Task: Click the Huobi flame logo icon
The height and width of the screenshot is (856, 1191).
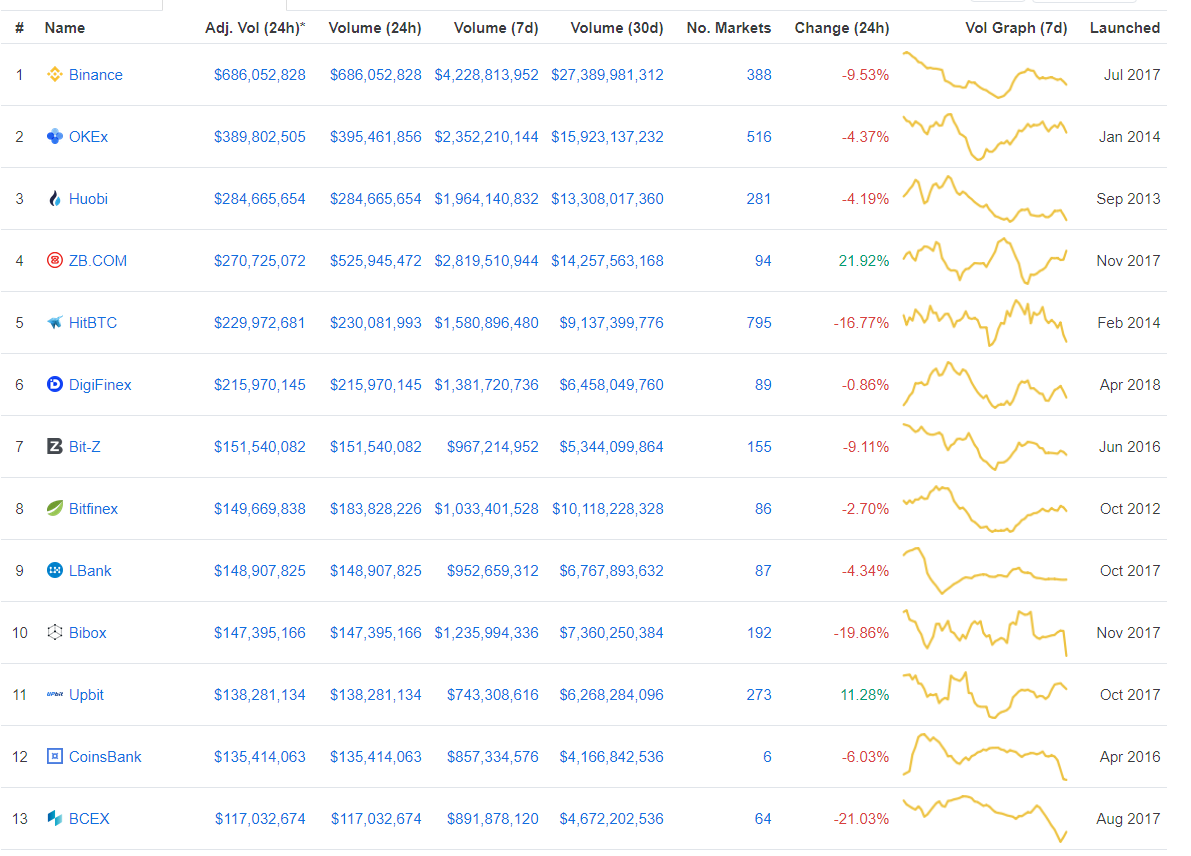Action: tap(55, 199)
